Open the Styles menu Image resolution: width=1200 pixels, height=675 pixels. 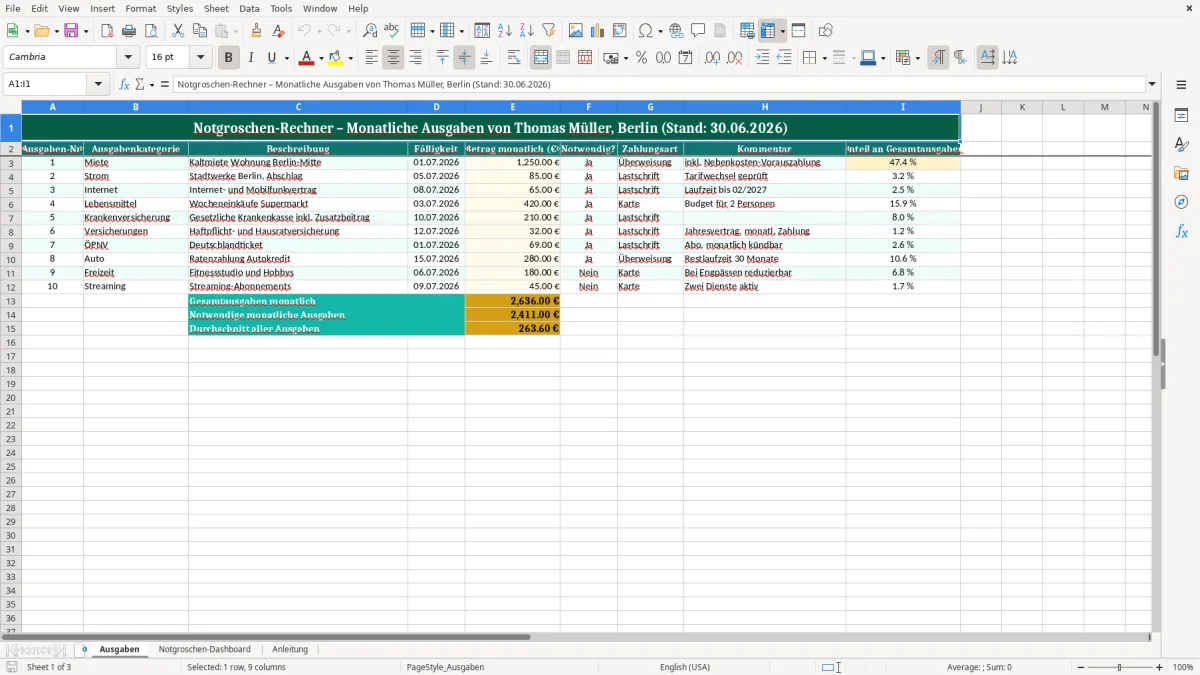(x=180, y=8)
